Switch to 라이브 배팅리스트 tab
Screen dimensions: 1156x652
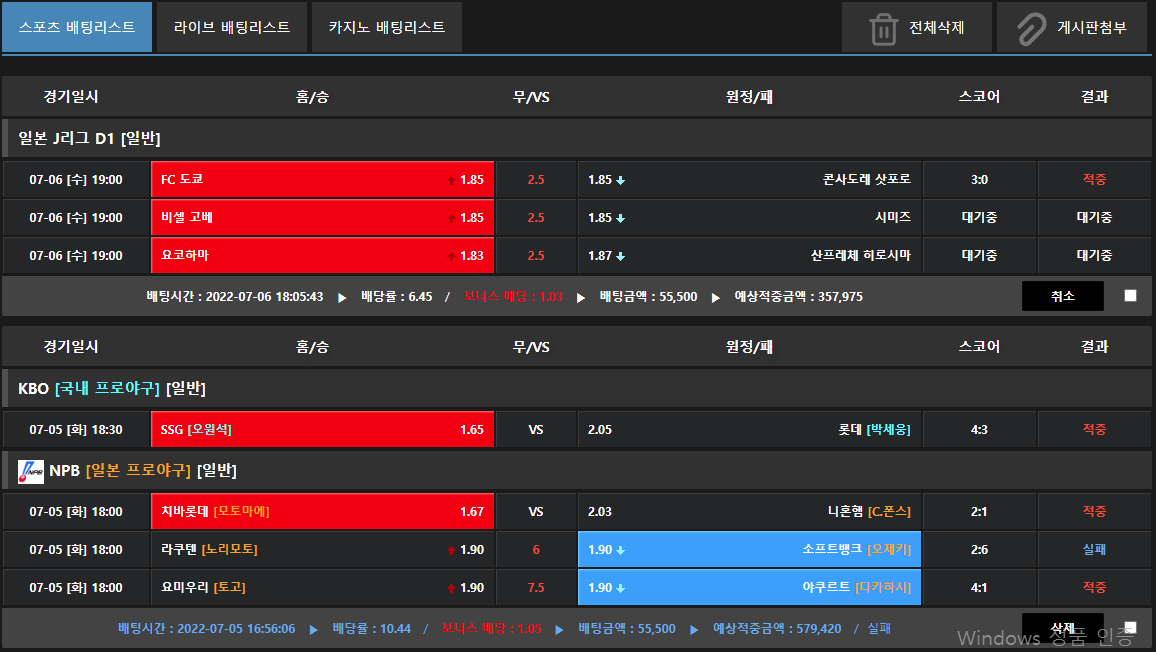click(x=232, y=27)
